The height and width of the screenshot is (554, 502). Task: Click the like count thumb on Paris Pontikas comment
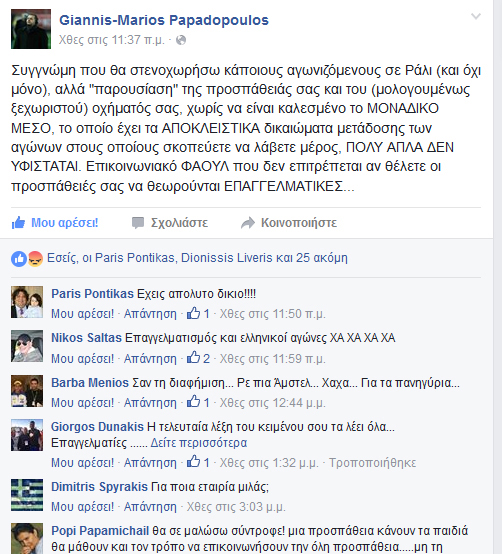pyautogui.click(x=194, y=313)
